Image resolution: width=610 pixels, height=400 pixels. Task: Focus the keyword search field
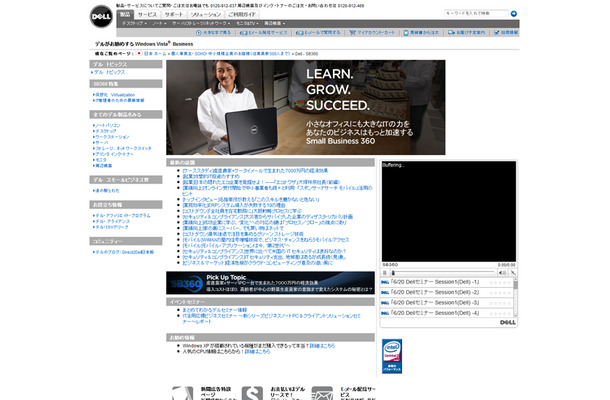click(x=476, y=13)
